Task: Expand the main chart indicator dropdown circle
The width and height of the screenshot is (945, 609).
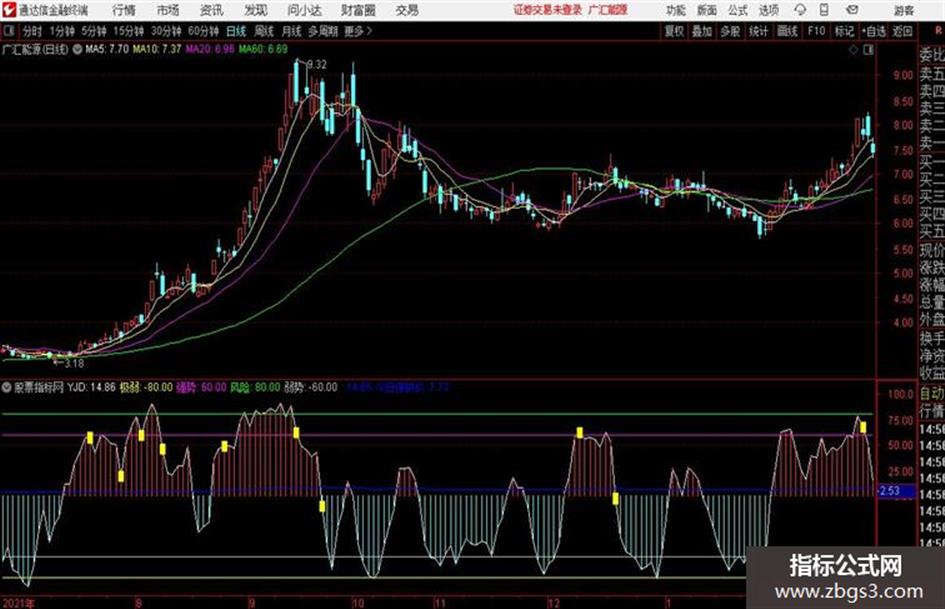Action: tap(77, 49)
